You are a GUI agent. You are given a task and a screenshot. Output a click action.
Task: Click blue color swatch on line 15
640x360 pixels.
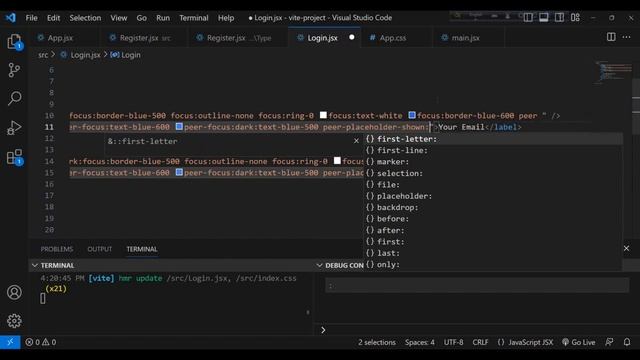[x=179, y=172]
